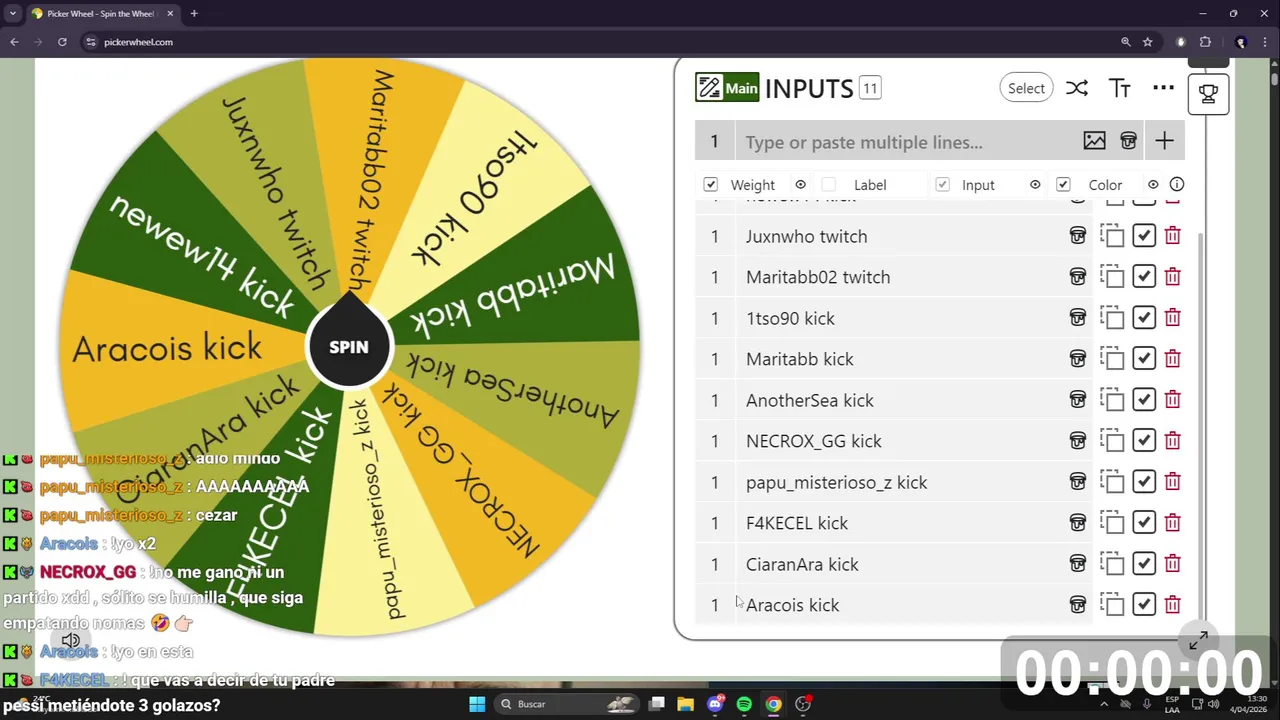Screen dimensions: 1280x720
Task: Delete the NECROX_GG kick entry
Action: pyautogui.click(x=1172, y=441)
